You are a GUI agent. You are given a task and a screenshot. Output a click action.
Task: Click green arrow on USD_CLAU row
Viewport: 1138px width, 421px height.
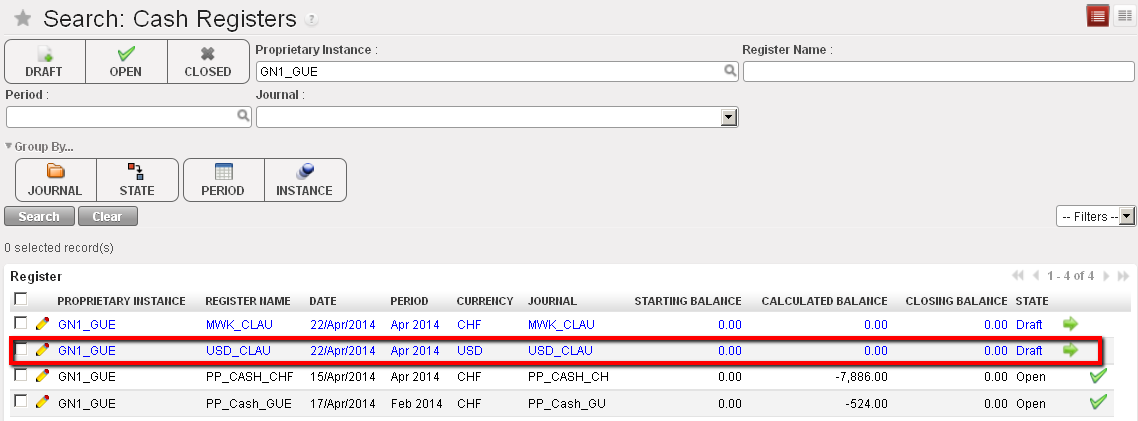pos(1071,350)
